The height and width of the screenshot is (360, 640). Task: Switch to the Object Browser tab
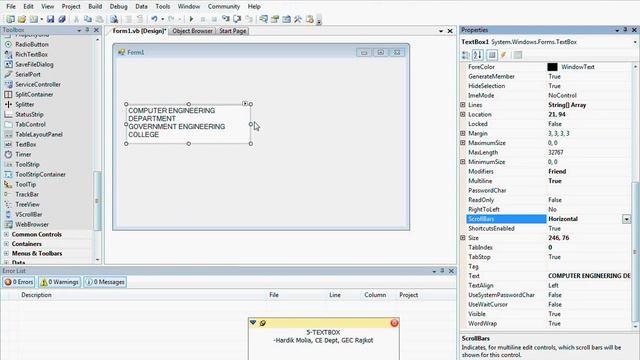(192, 31)
